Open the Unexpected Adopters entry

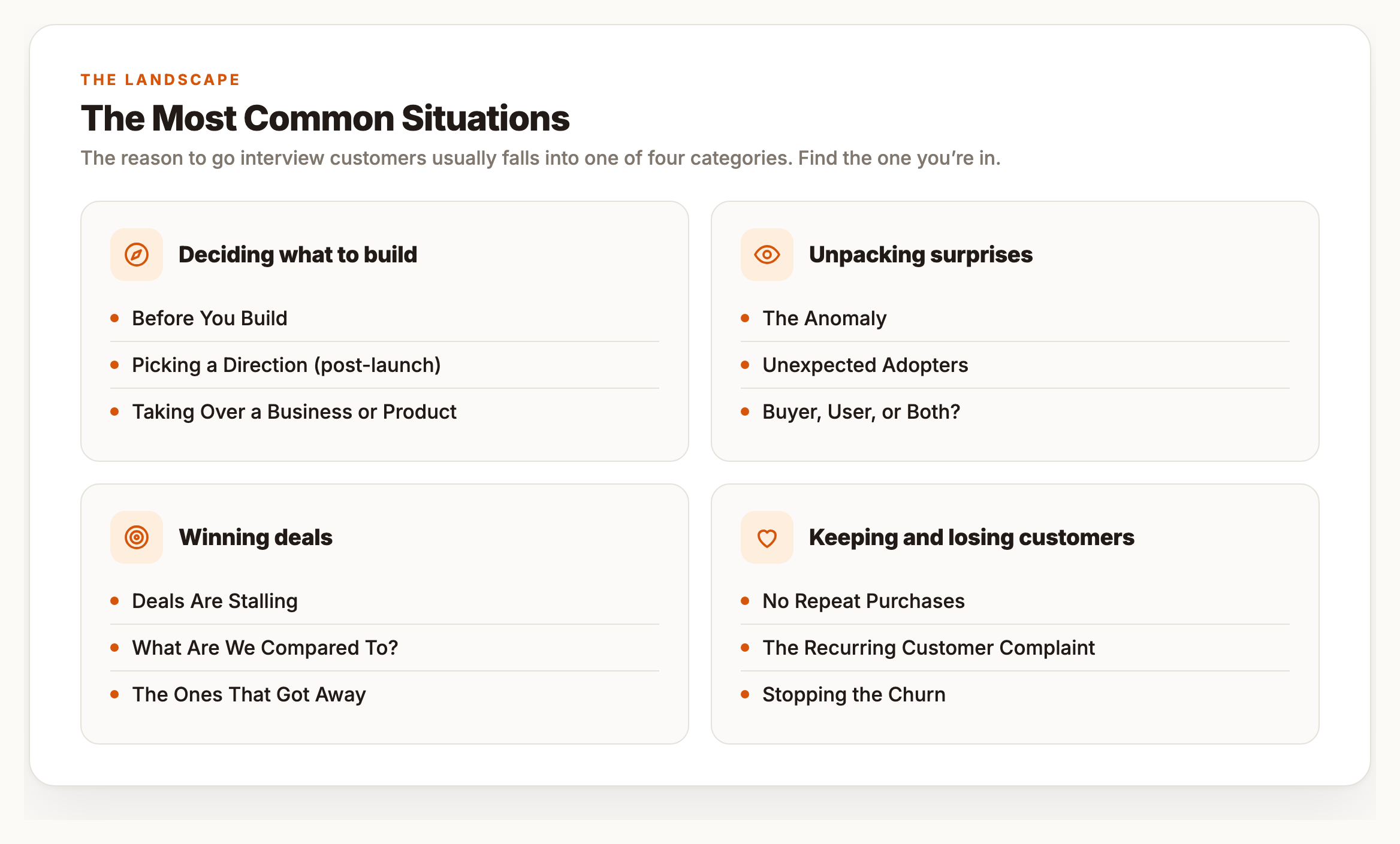(x=1015, y=365)
